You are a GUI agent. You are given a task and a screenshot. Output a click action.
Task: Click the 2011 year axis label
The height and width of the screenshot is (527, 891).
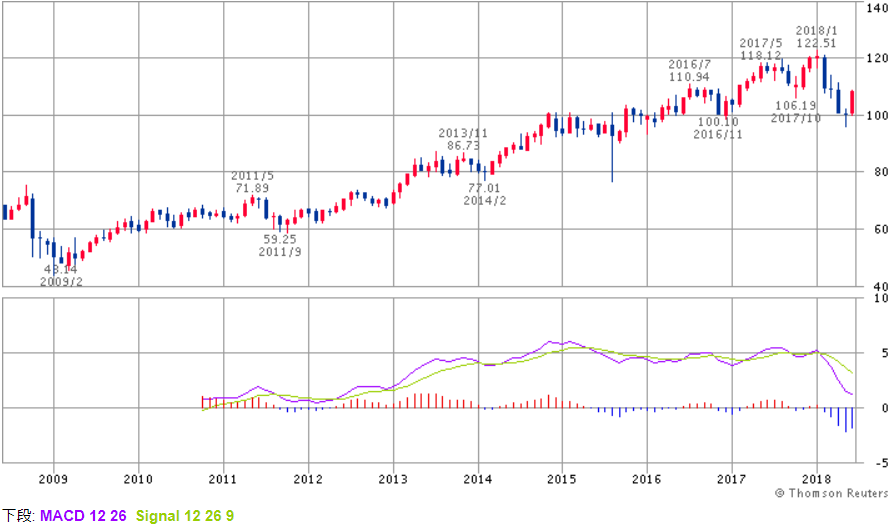(223, 479)
